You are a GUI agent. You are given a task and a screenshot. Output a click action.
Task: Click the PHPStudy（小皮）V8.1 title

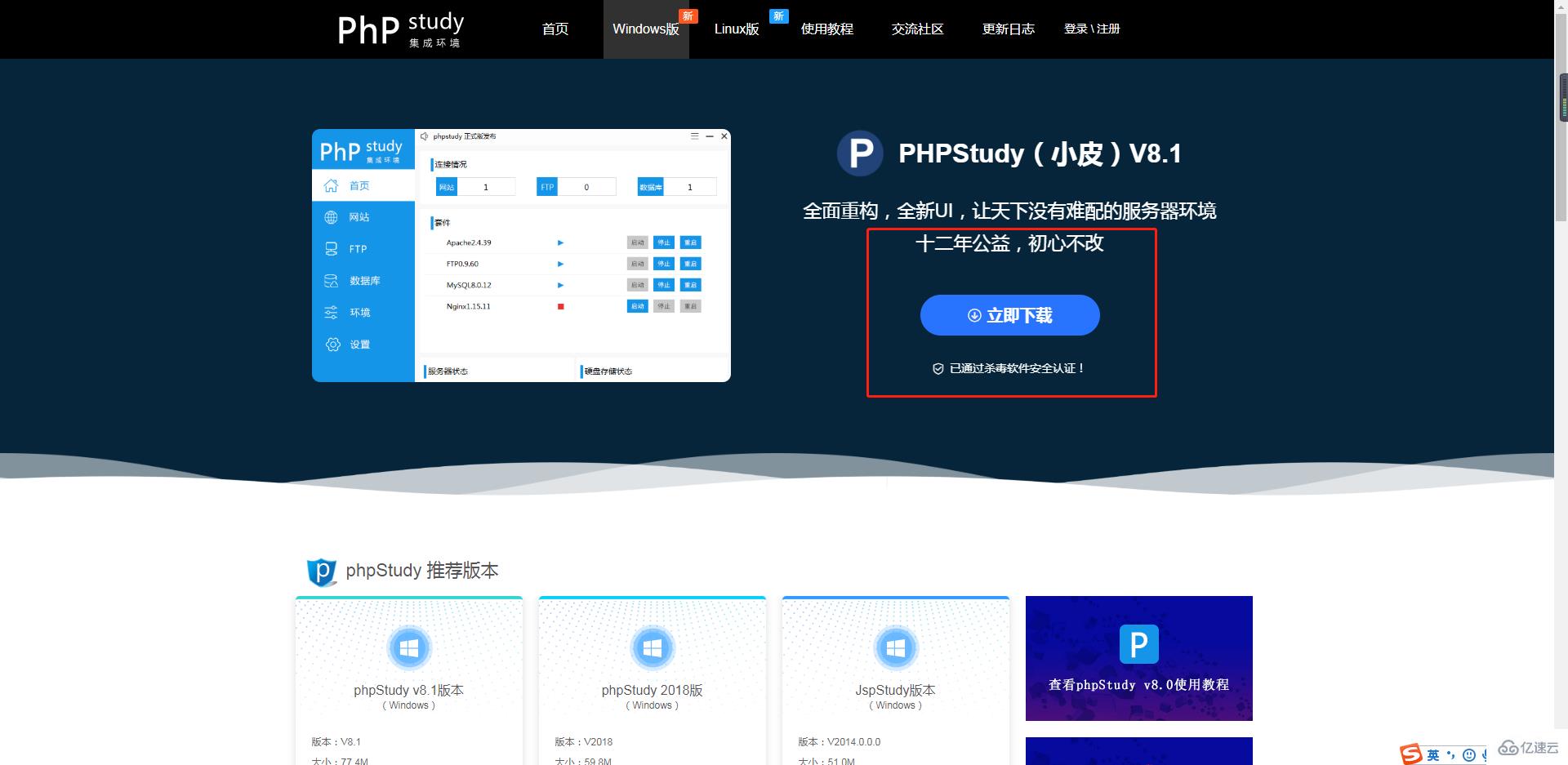click(x=1040, y=153)
